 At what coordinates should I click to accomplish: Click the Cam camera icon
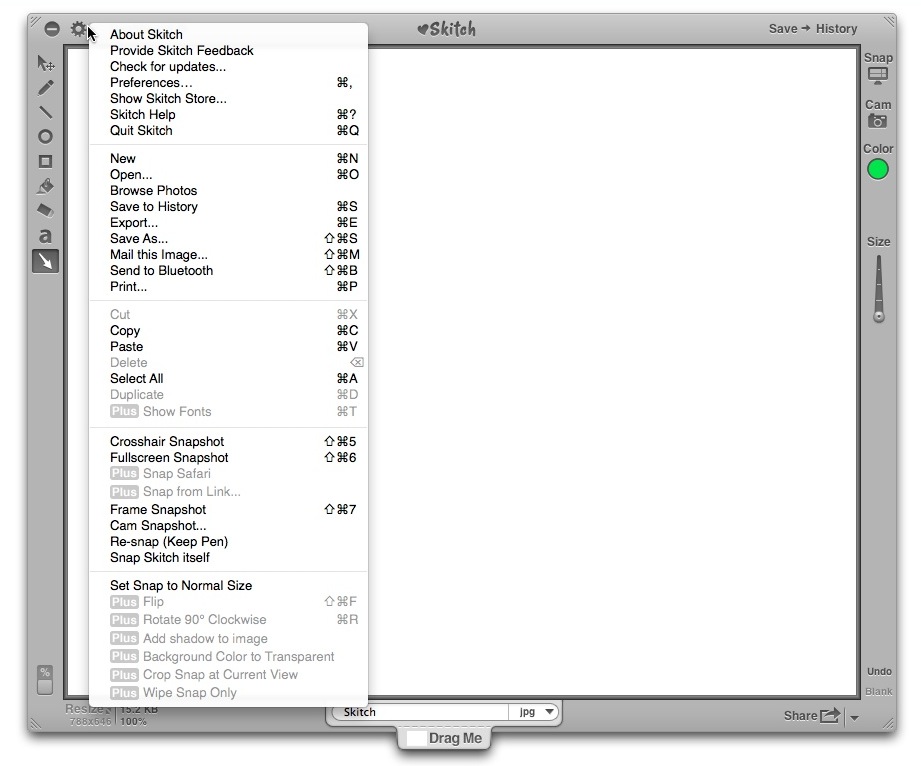pyautogui.click(x=878, y=121)
